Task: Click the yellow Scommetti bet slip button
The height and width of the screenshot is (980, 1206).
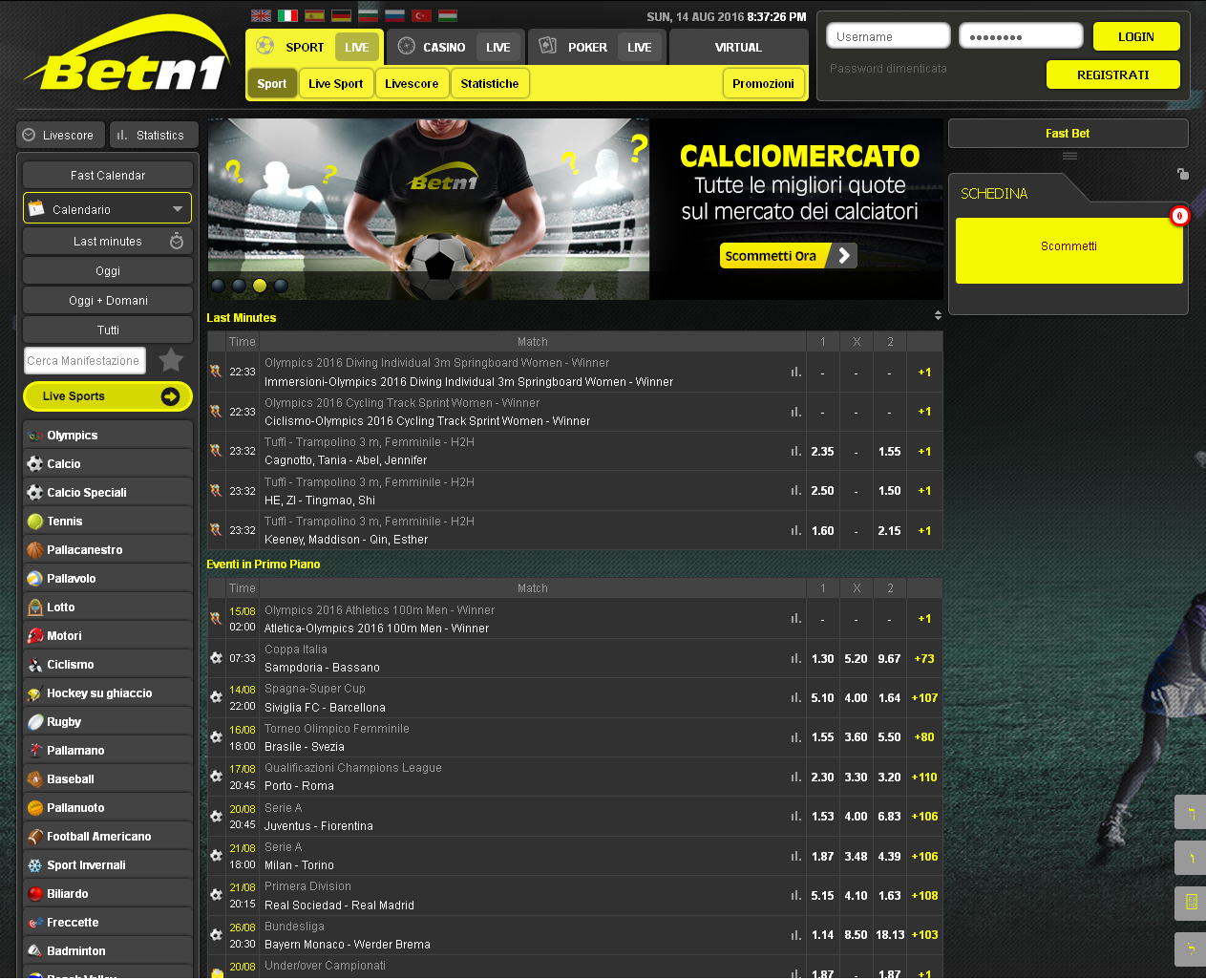Action: coord(1069,250)
